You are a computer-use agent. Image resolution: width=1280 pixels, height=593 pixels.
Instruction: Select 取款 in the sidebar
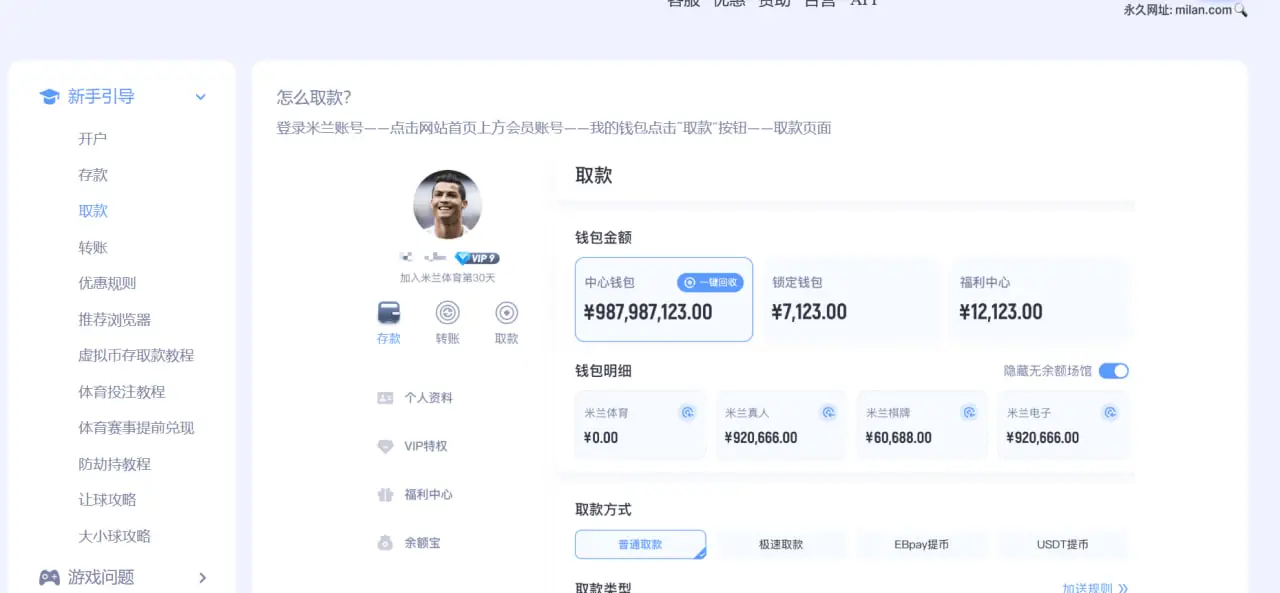93,211
